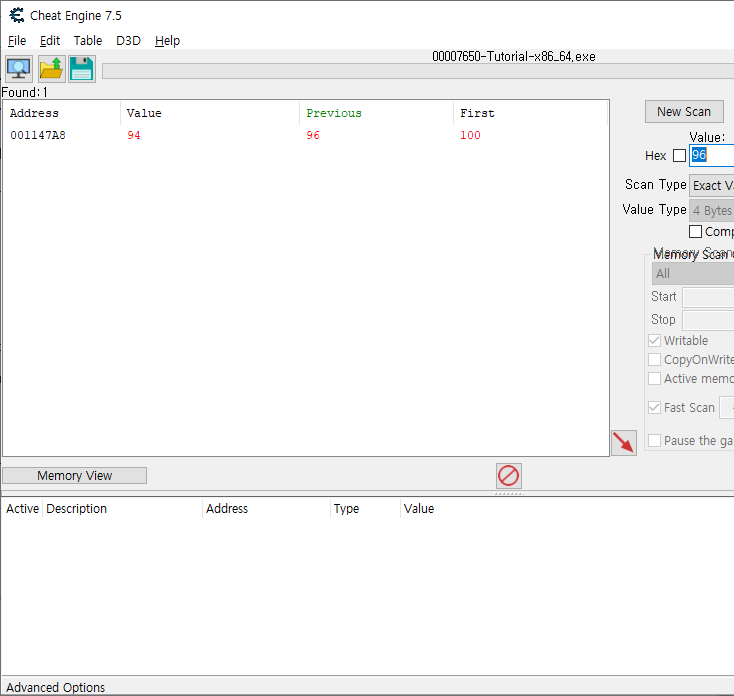The height and width of the screenshot is (696, 734).
Task: Click the Value input field containing 96
Action: [712, 155]
